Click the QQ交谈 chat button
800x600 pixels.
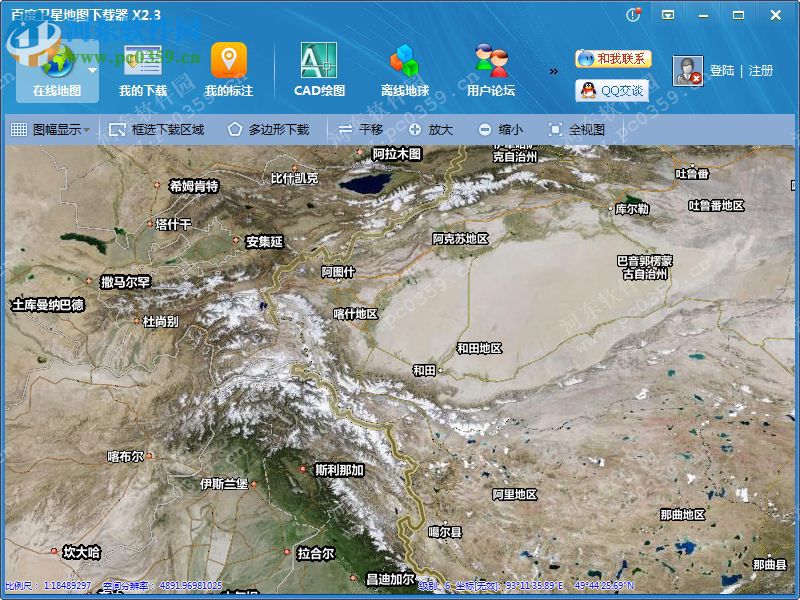click(x=612, y=91)
